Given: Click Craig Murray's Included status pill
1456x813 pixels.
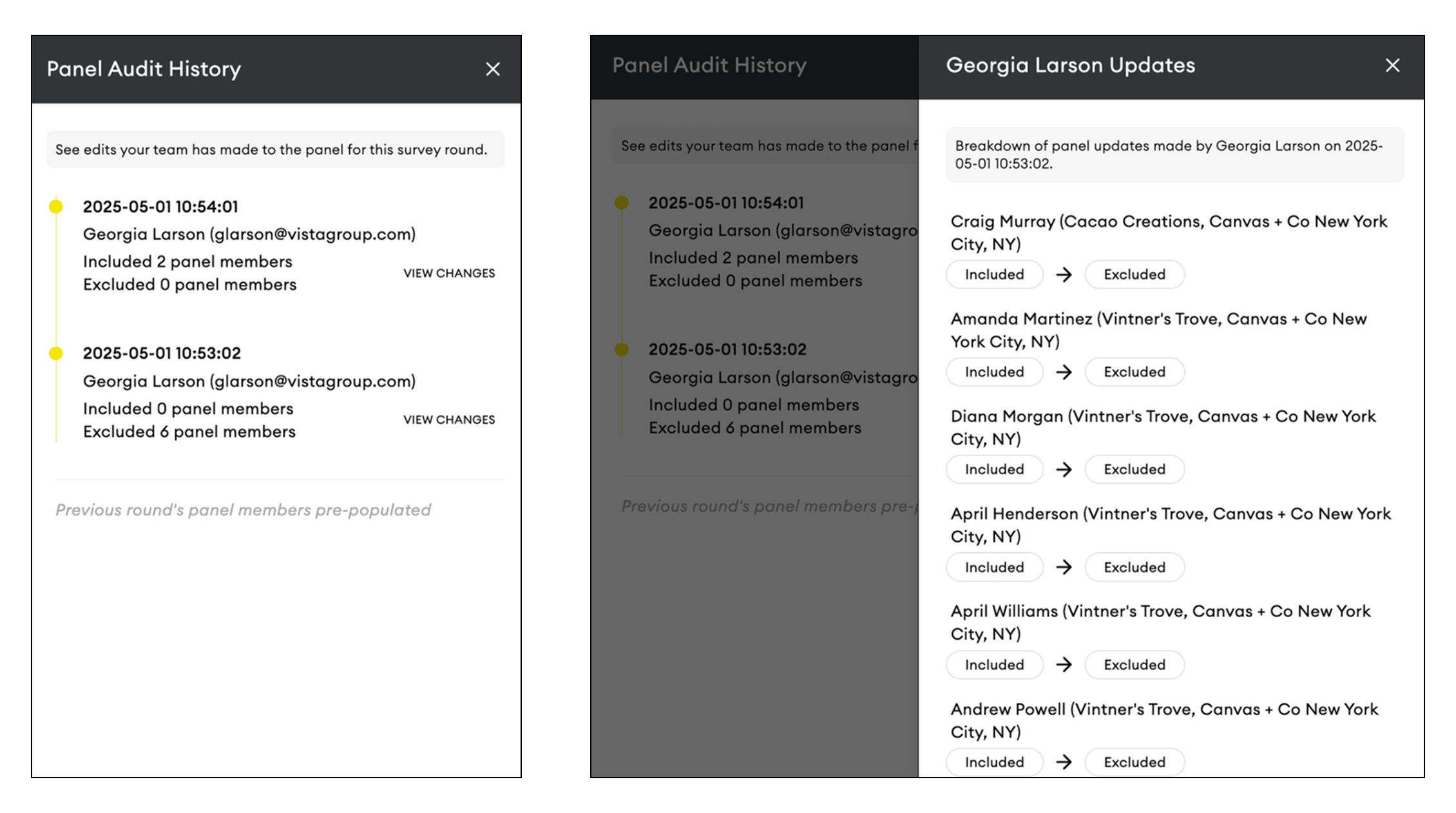Looking at the screenshot, I should click(x=994, y=274).
